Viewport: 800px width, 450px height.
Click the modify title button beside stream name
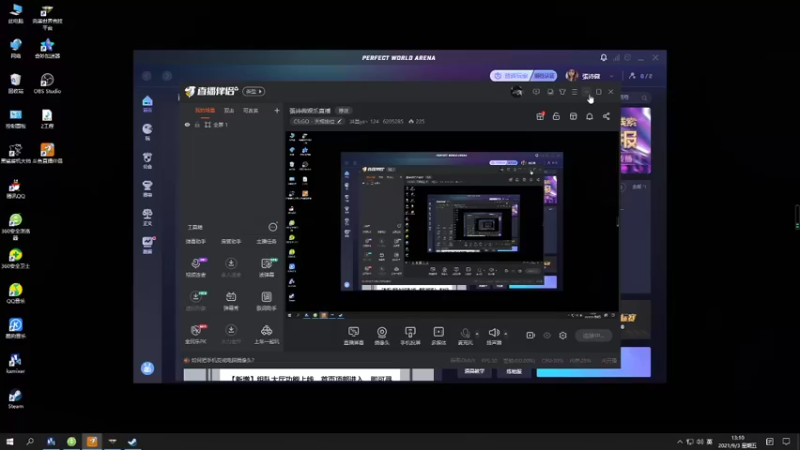[x=344, y=111]
